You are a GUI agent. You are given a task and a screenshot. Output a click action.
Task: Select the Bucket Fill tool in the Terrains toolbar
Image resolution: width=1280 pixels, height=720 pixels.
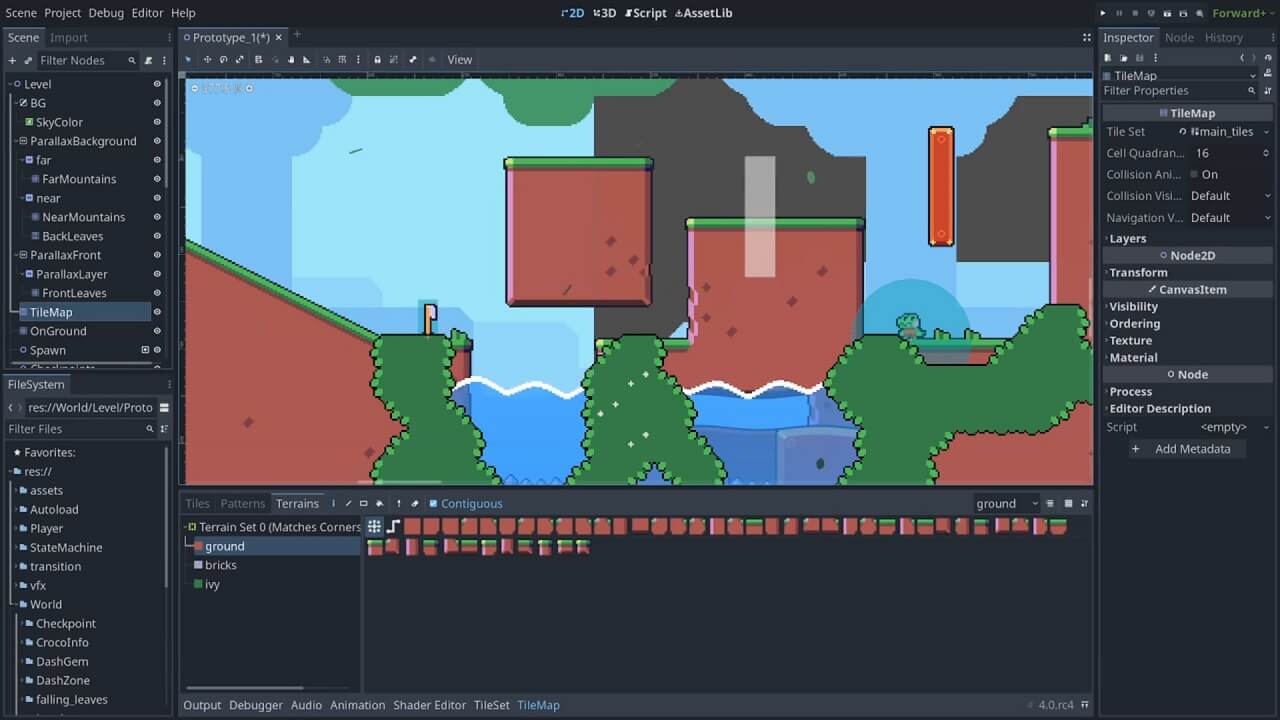coord(380,503)
